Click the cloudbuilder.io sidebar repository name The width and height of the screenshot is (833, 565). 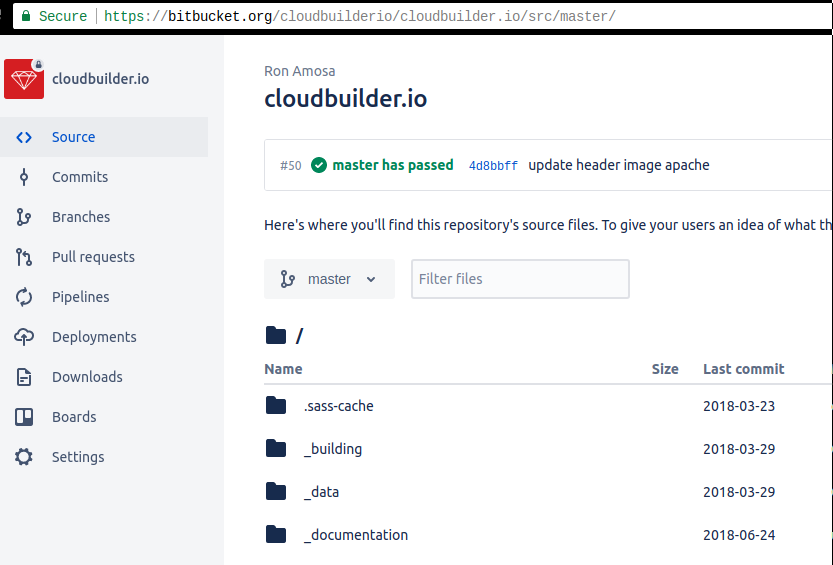pos(100,79)
